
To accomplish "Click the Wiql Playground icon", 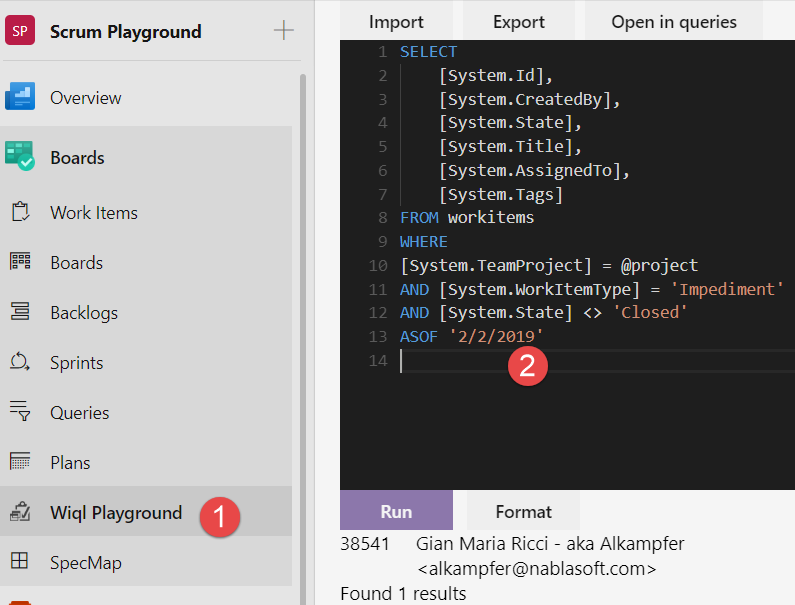I will pos(20,512).
